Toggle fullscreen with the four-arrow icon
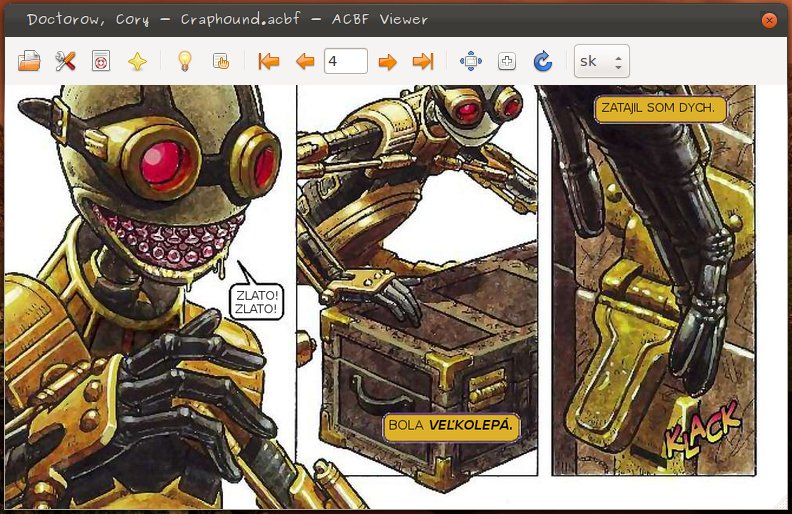This screenshot has height=514, width=792. point(471,61)
